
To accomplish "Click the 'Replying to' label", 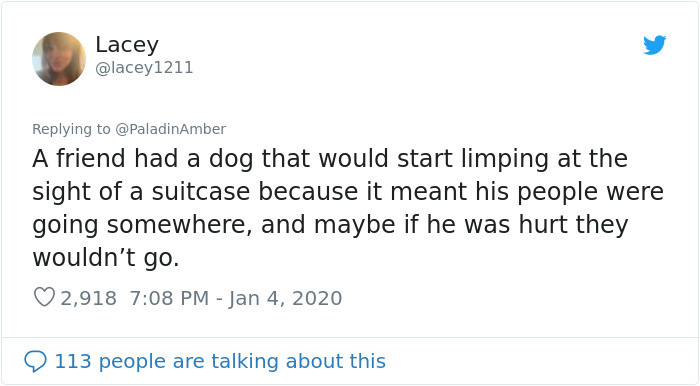I will click(x=71, y=129).
